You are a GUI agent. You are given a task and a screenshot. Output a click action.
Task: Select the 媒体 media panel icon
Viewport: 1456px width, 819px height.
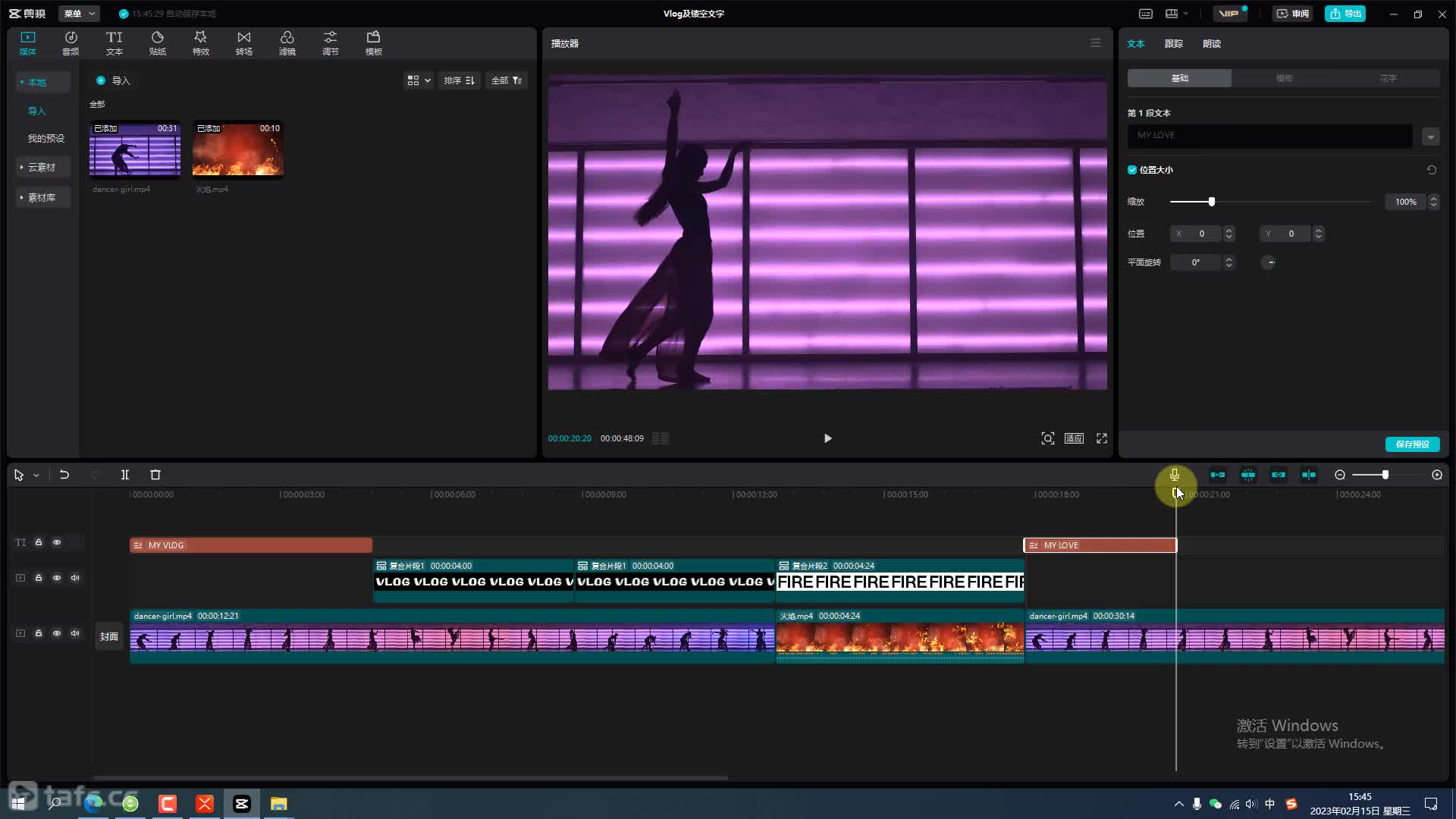tap(27, 43)
